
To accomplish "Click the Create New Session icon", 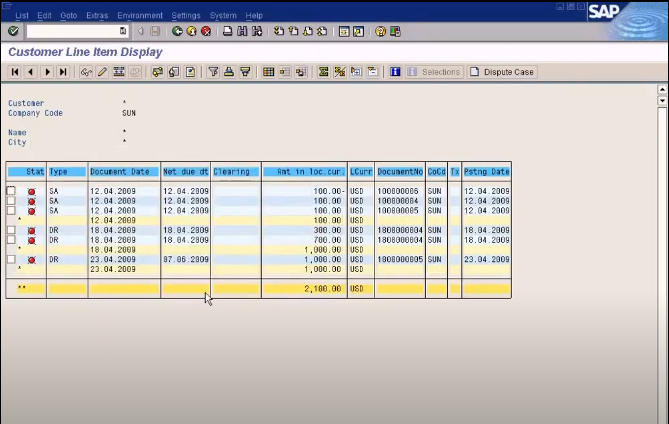I will 344,31.
